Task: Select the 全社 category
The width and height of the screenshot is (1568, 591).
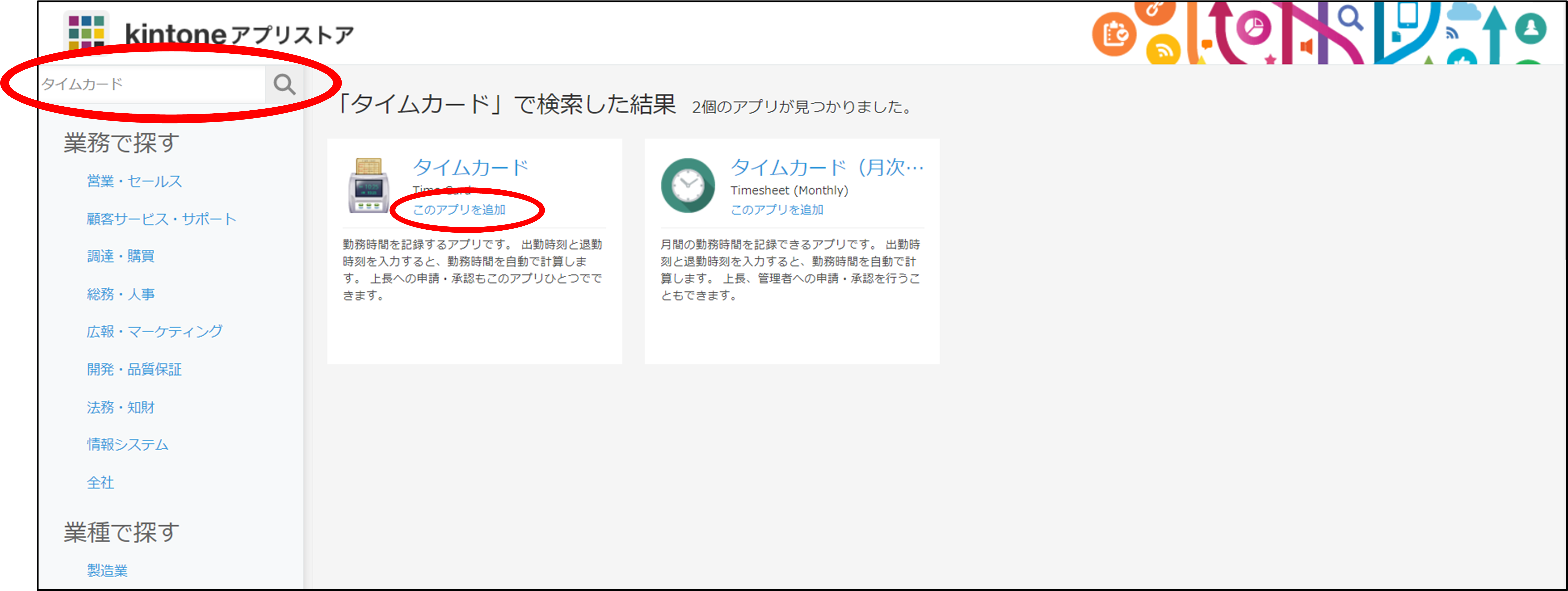Action: pos(100,482)
